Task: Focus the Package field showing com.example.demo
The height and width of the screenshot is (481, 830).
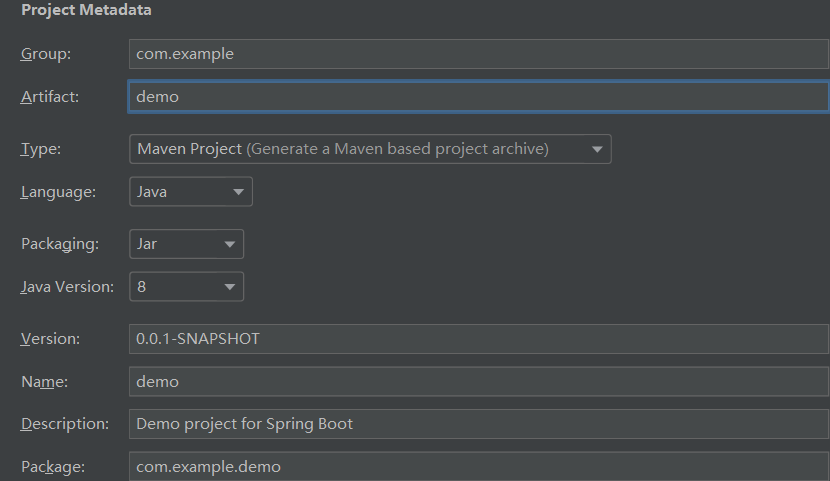Action: 479,466
